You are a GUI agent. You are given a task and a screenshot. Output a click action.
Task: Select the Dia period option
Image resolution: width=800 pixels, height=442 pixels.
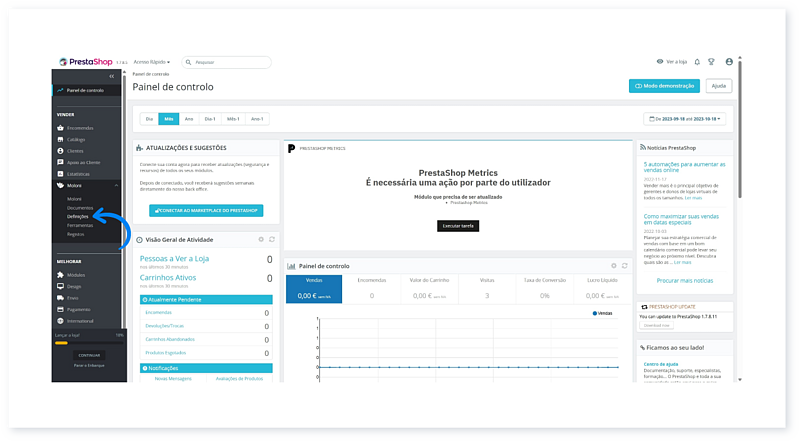tap(149, 118)
